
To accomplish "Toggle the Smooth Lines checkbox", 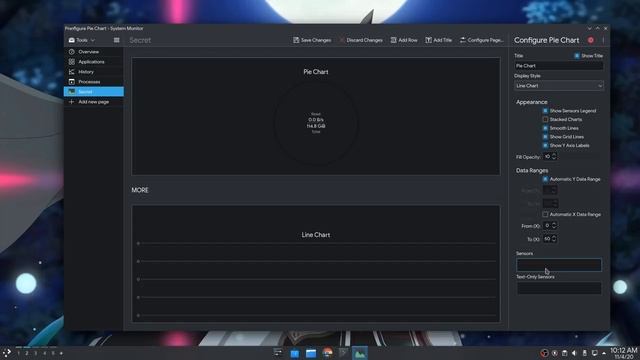I will click(x=545, y=128).
